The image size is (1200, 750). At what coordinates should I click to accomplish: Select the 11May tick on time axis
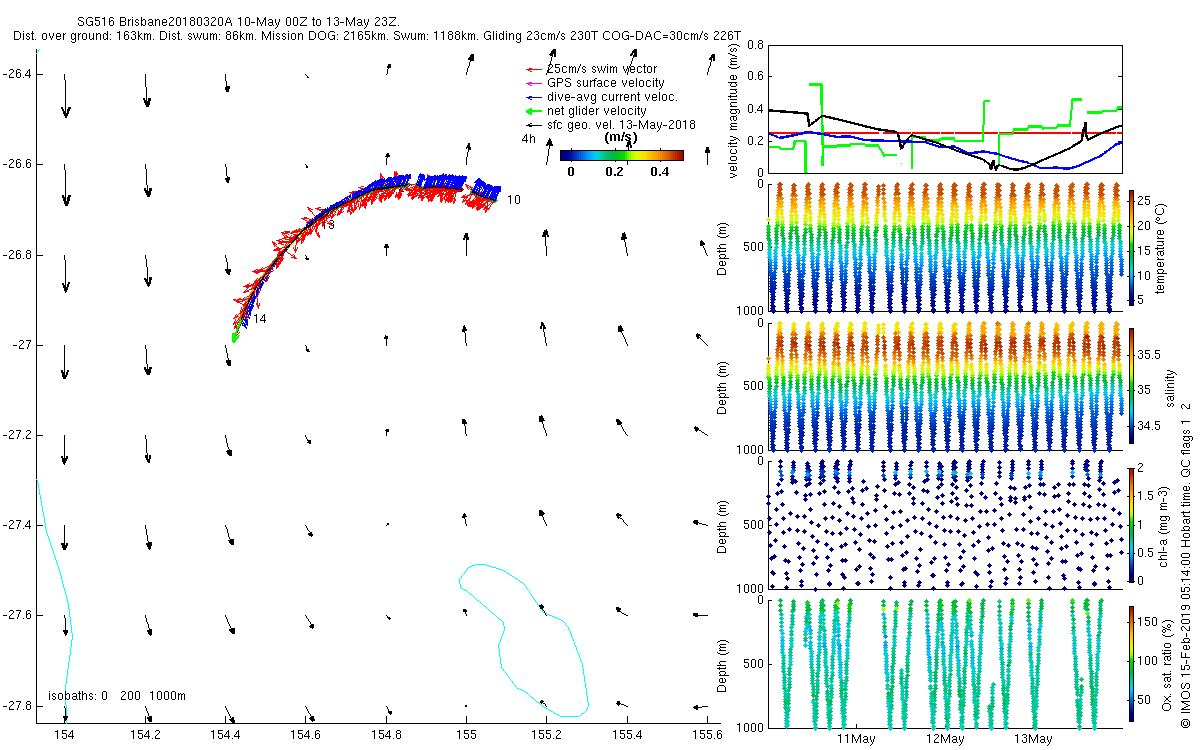click(856, 739)
